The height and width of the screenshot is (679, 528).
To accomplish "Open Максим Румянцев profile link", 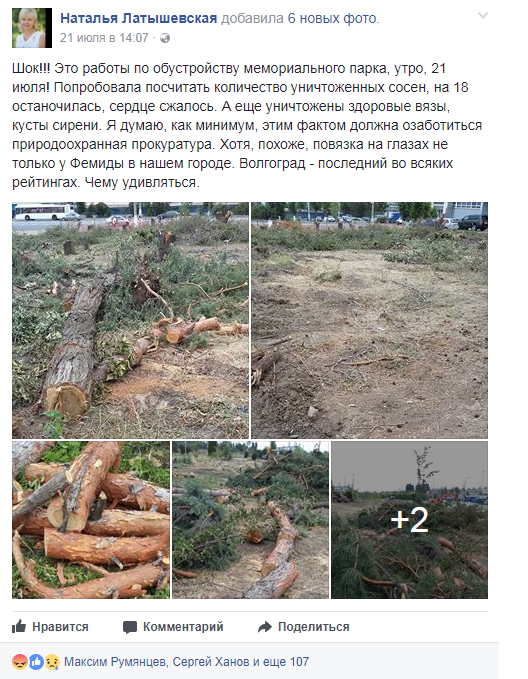I will point(115,662).
